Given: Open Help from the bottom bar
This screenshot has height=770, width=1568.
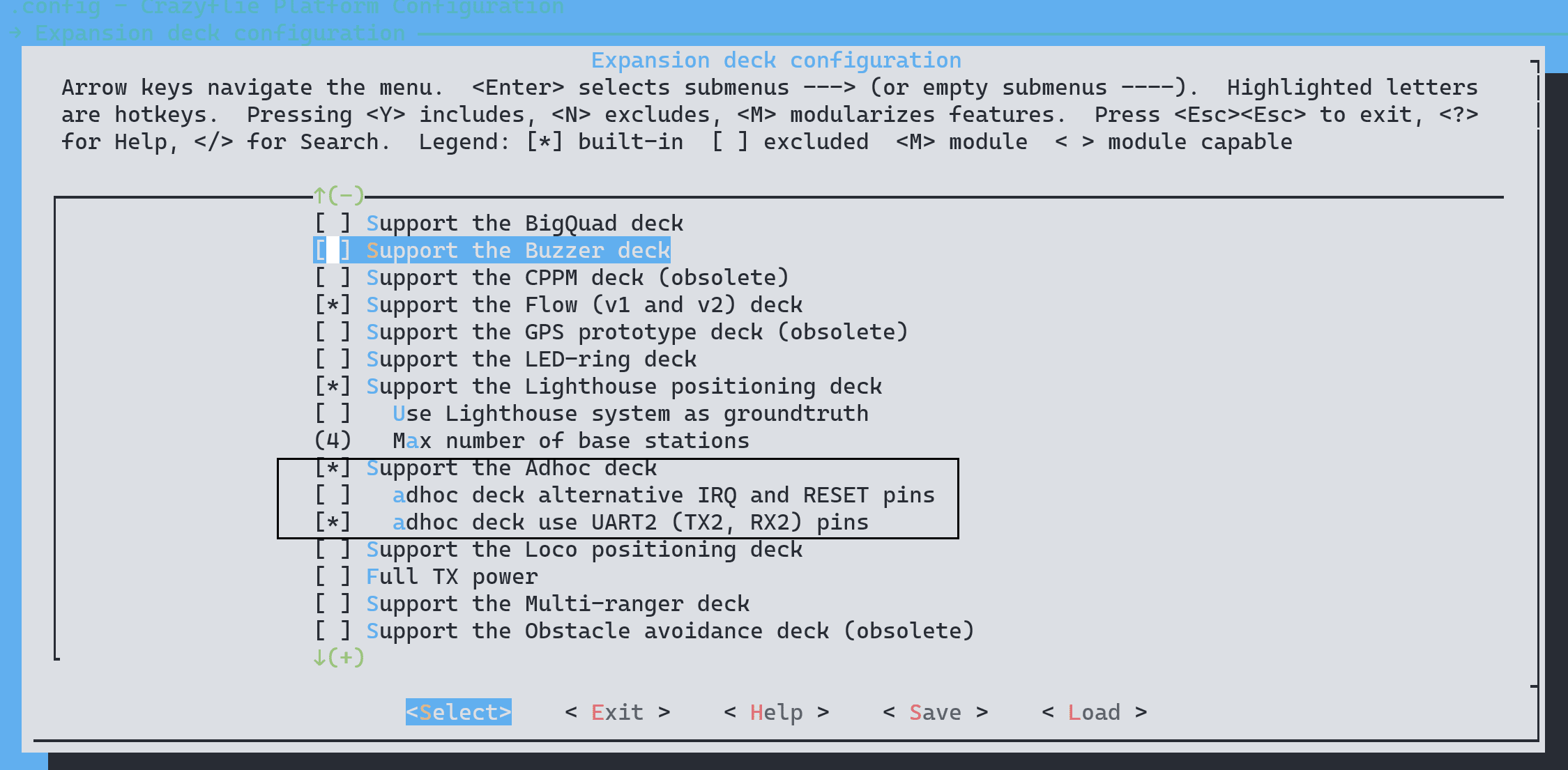Looking at the screenshot, I should coord(777,712).
